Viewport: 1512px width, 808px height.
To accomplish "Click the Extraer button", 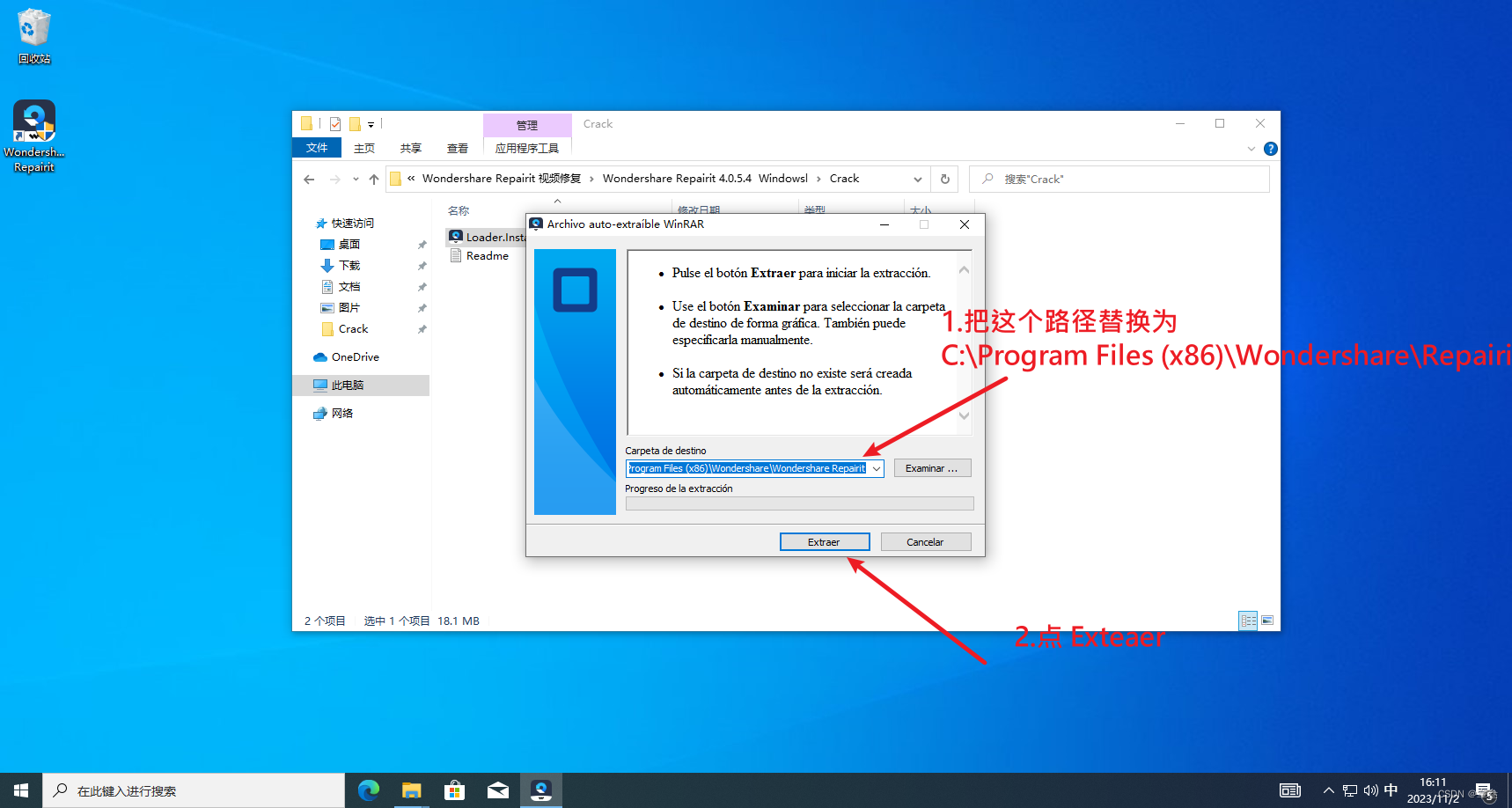I will coord(825,542).
